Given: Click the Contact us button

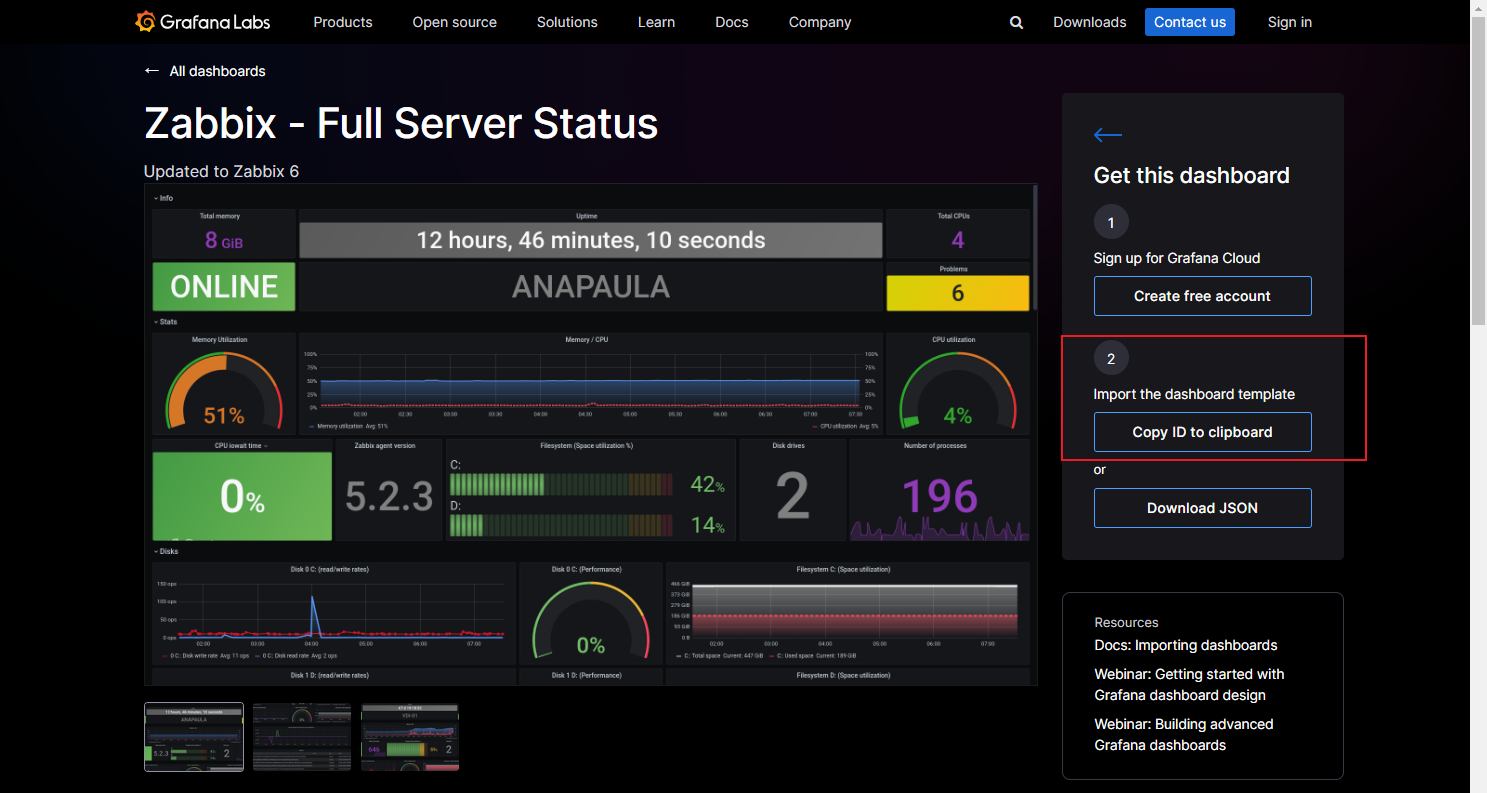Looking at the screenshot, I should (1190, 22).
